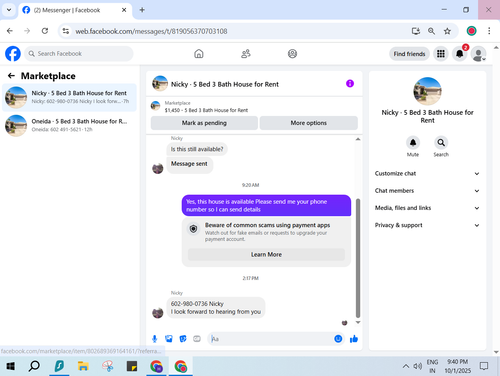Image resolution: width=500 pixels, height=376 pixels.
Task: Open new browser tab
Action: (142, 10)
